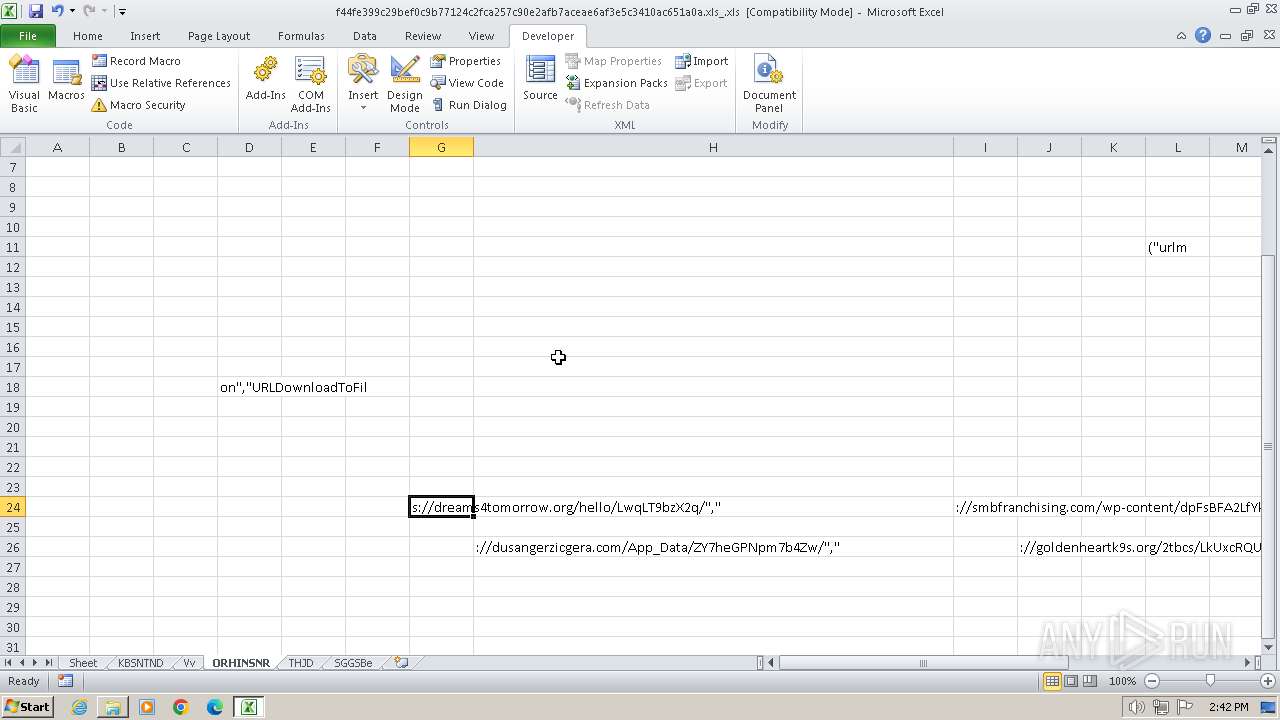1280x720 pixels.
Task: Select the KBSNTND sheet tab
Action: click(140, 663)
